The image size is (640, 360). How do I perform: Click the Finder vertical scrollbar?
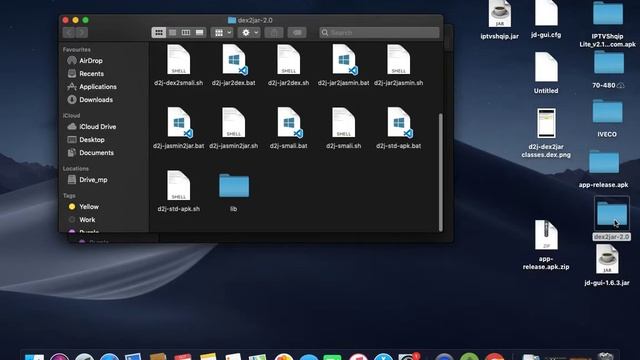tap(440, 172)
